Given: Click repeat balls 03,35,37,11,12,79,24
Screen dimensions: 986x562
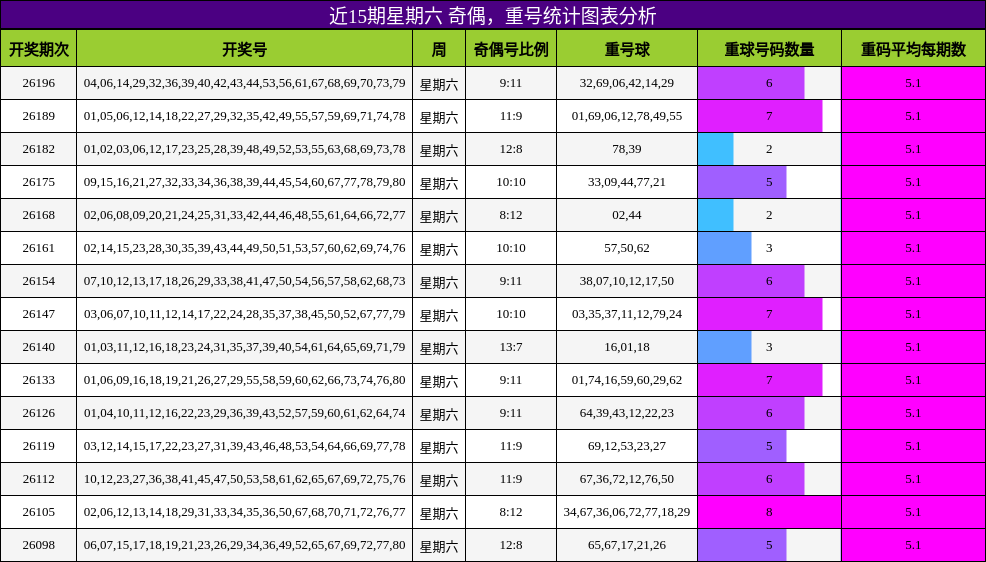Looking at the screenshot, I should [627, 314].
